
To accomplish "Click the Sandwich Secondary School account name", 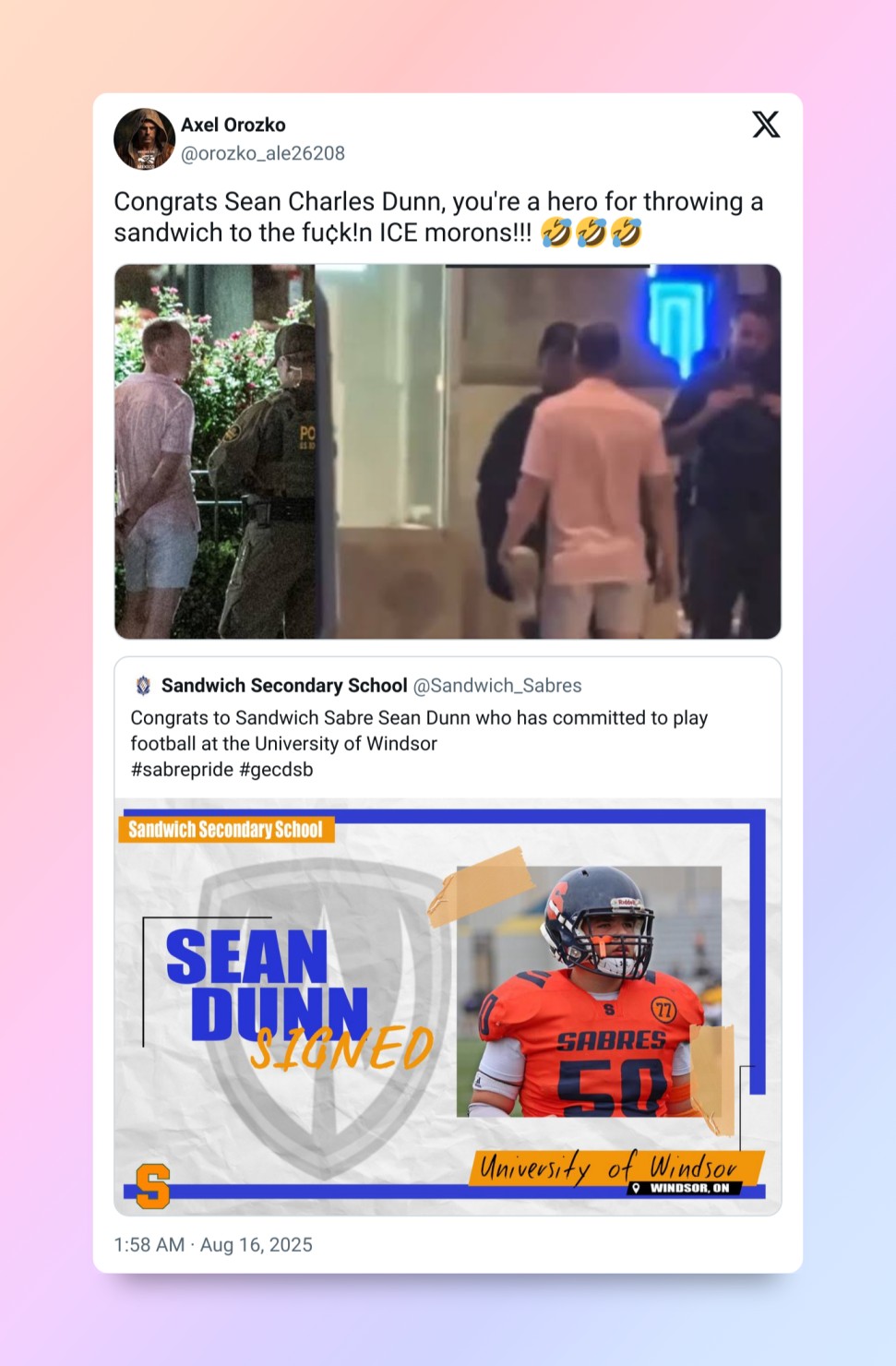I will [284, 686].
